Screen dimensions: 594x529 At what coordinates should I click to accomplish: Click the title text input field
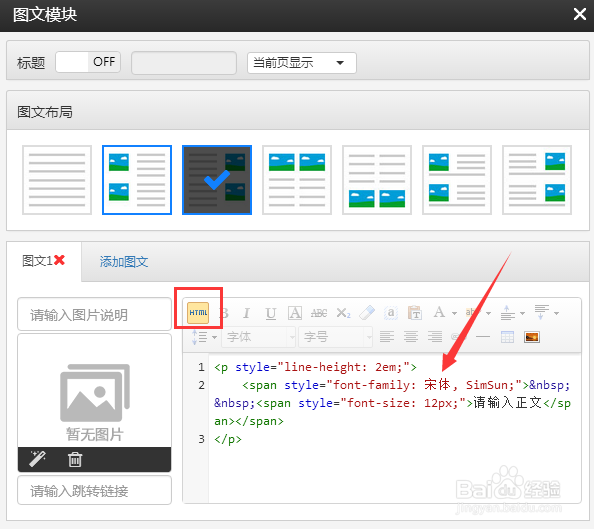(x=184, y=63)
